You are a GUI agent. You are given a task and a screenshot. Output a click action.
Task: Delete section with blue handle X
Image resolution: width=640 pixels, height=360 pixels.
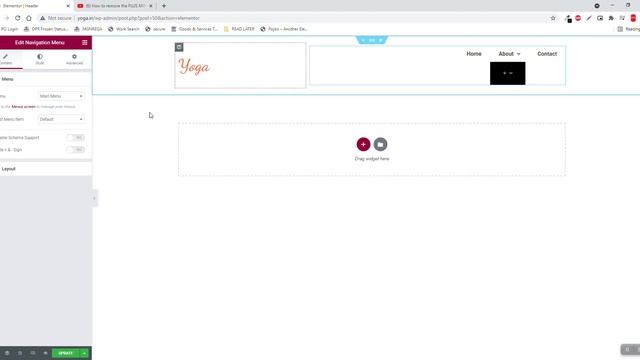click(381, 40)
